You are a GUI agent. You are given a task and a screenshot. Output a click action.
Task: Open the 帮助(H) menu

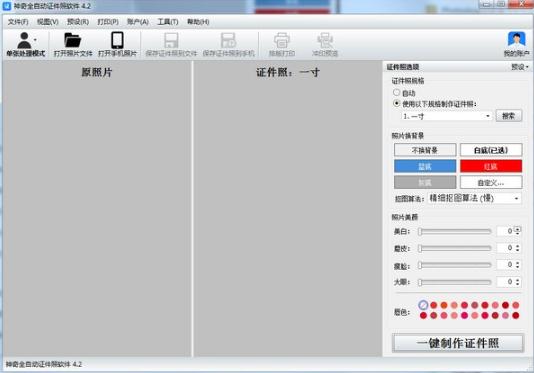click(198, 22)
